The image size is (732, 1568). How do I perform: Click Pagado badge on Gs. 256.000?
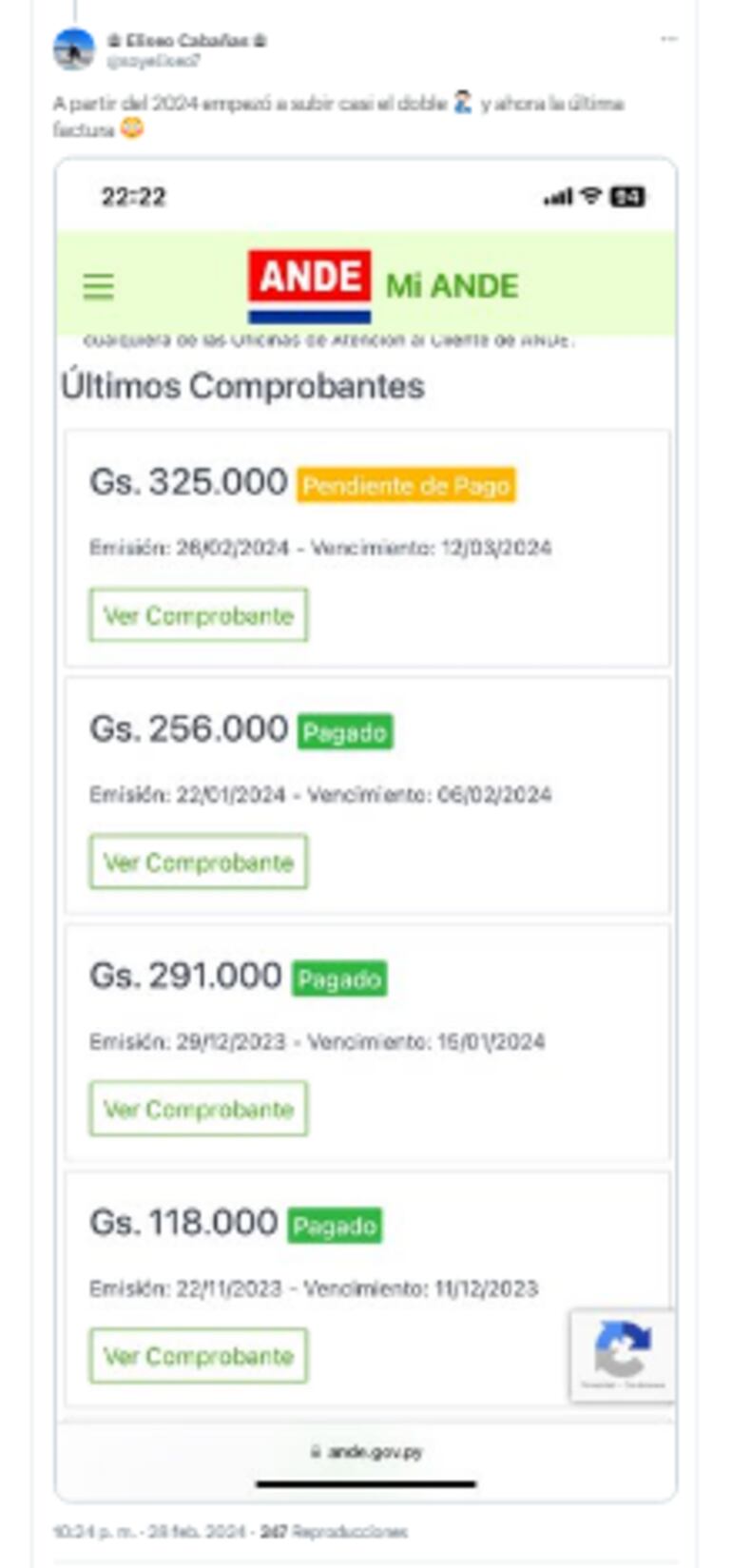pos(345,732)
